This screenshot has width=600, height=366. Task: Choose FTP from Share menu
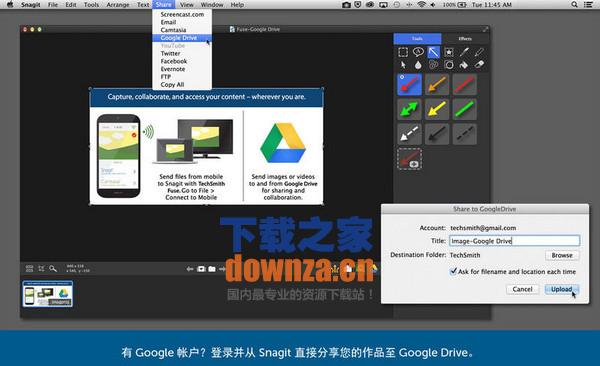pos(182,77)
